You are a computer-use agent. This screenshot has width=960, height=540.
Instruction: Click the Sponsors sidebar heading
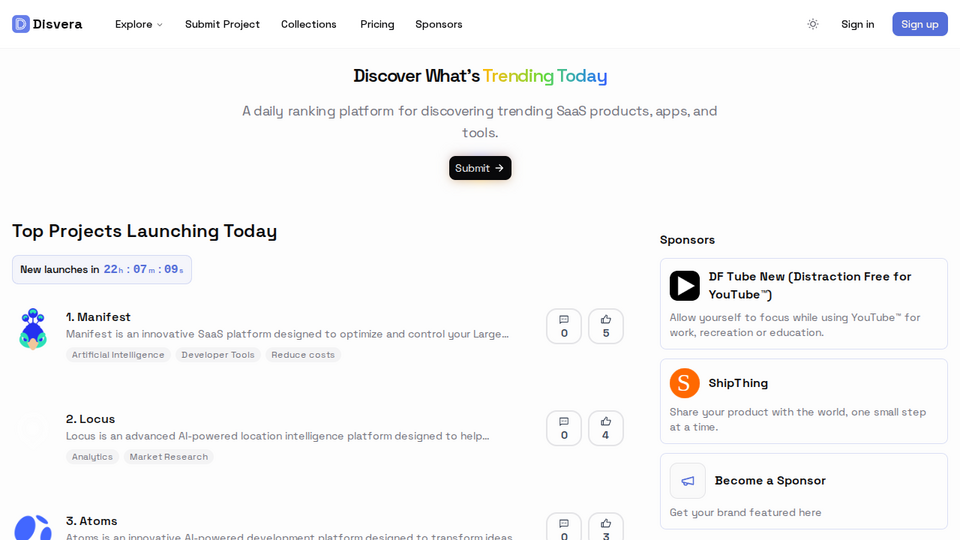tap(687, 240)
